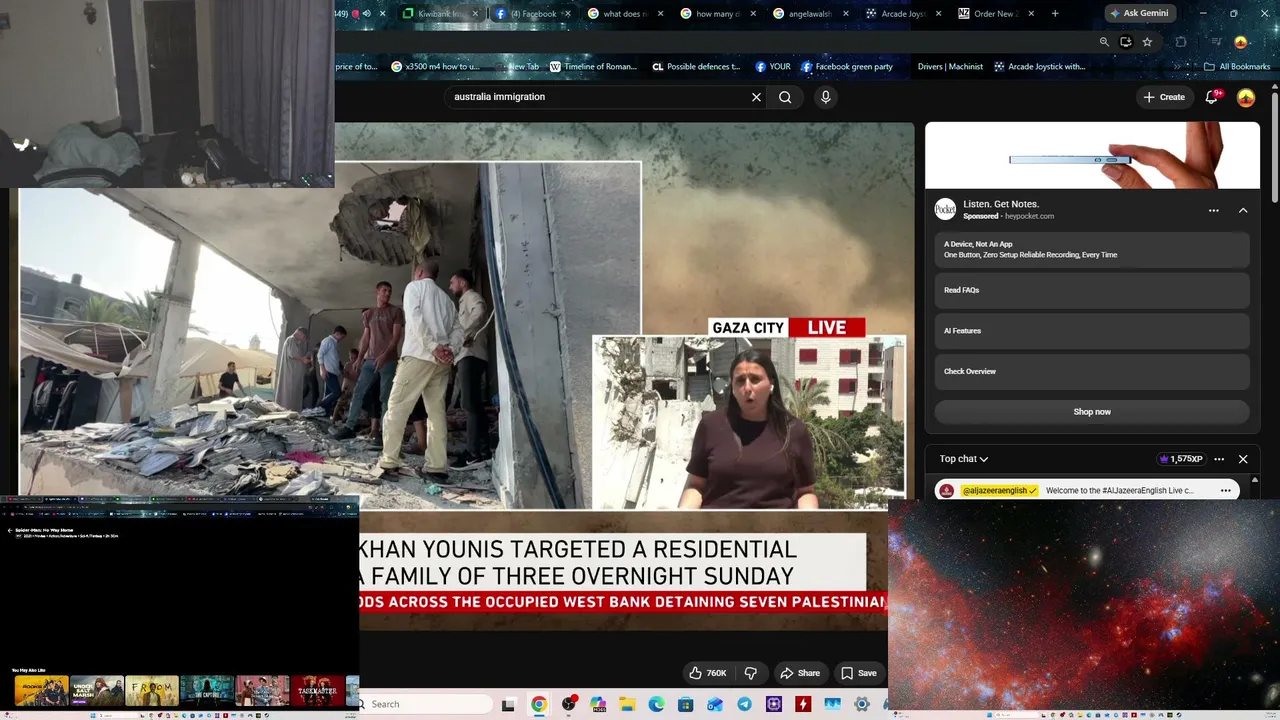
Task: Open 'Possible defences t...' bookmark
Action: coord(696,67)
